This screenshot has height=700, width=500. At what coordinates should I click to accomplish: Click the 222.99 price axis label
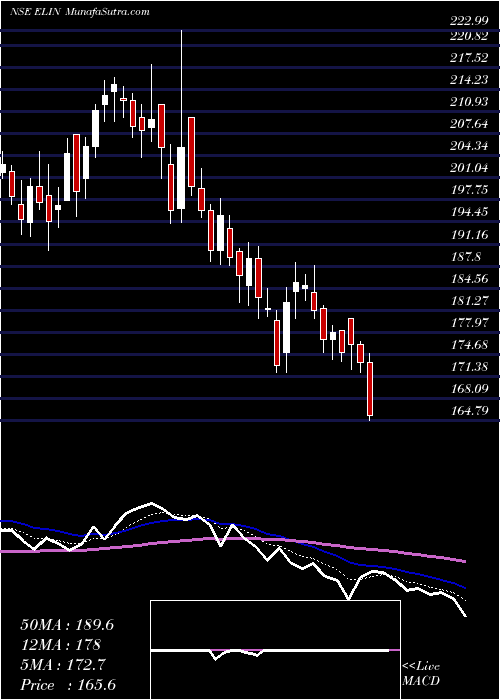[469, 23]
